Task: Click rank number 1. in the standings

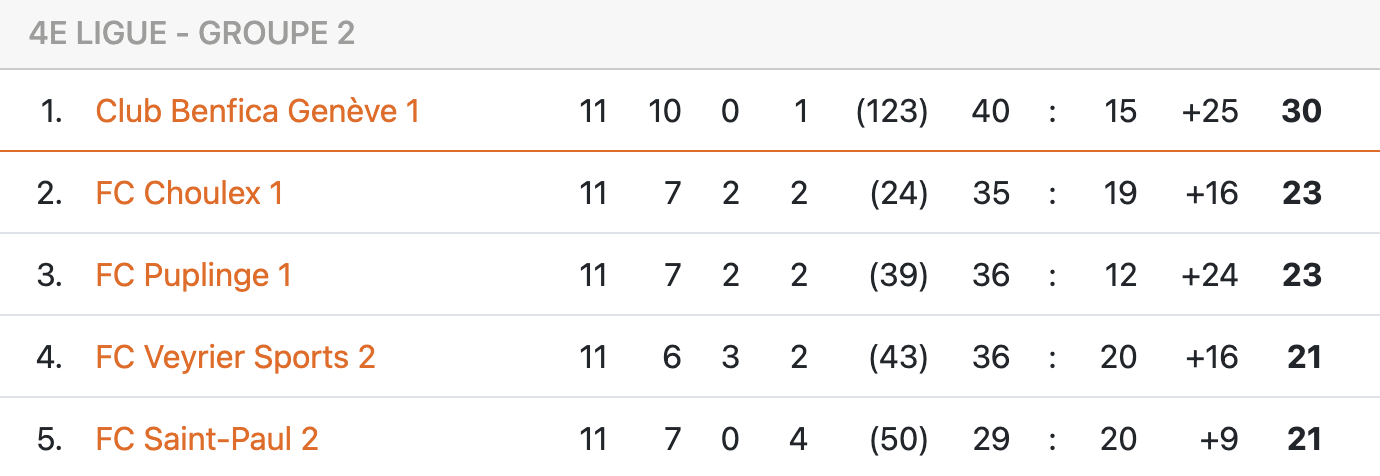Action: [52, 111]
